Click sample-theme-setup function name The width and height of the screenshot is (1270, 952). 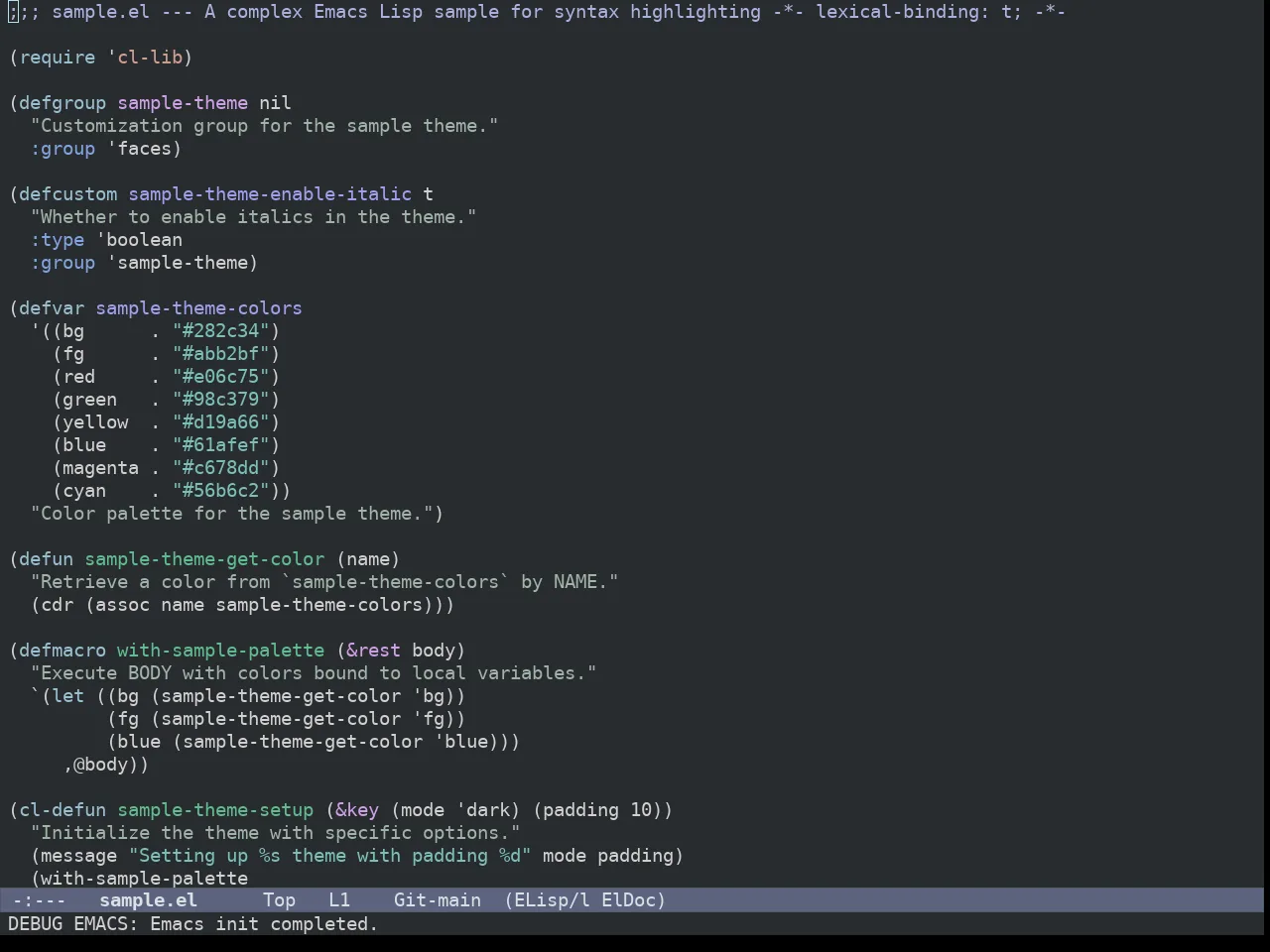(215, 810)
